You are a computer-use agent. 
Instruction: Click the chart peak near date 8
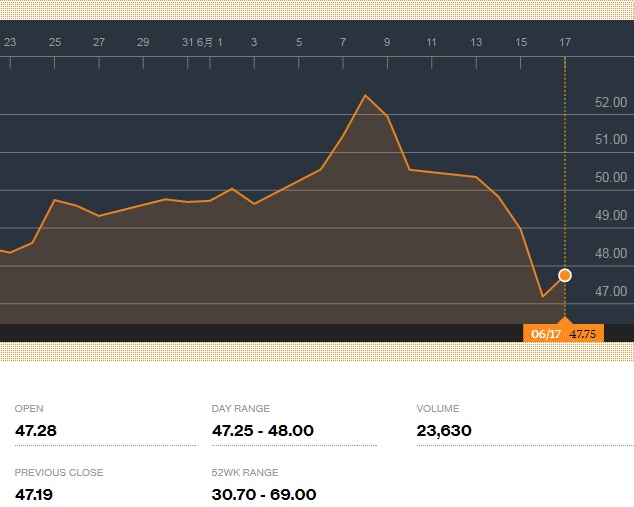click(365, 95)
